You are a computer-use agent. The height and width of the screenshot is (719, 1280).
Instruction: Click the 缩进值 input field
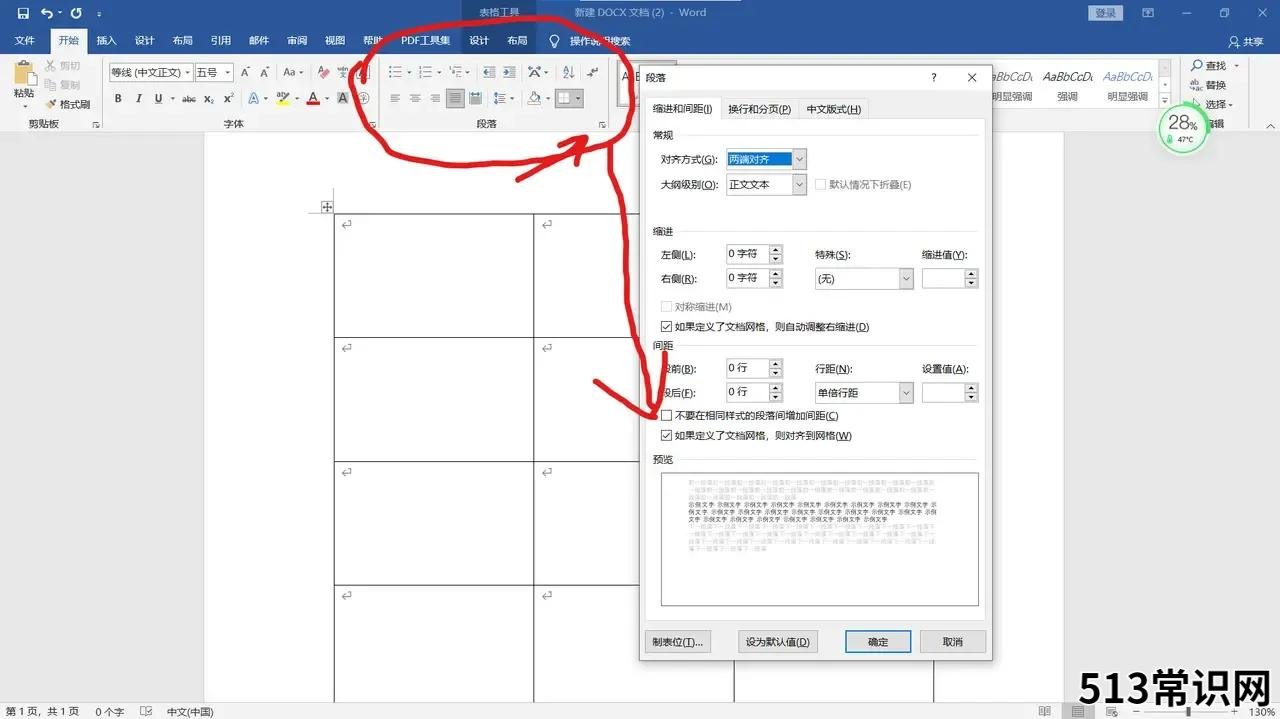click(x=943, y=279)
